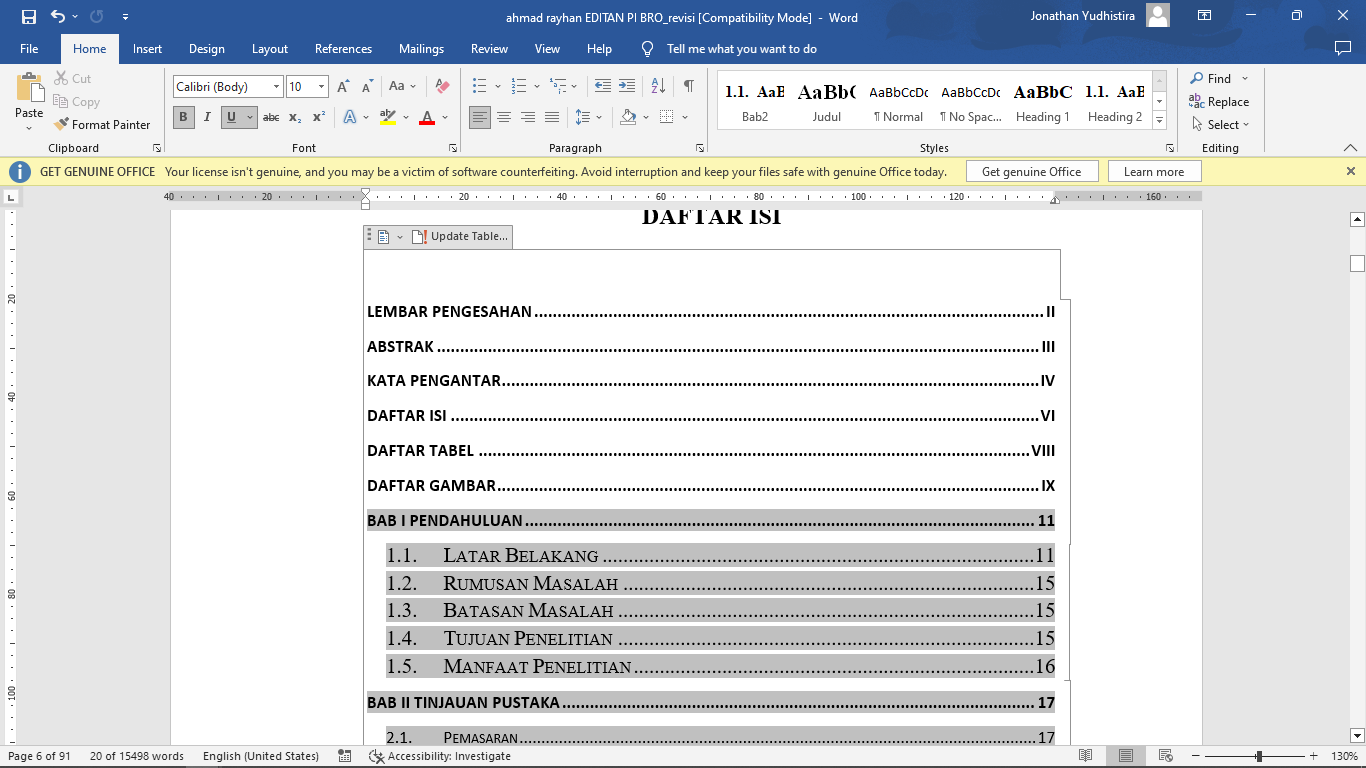Click the 1.2. Rumusan Masalah entry
This screenshot has height=768, width=1366.
tap(720, 583)
